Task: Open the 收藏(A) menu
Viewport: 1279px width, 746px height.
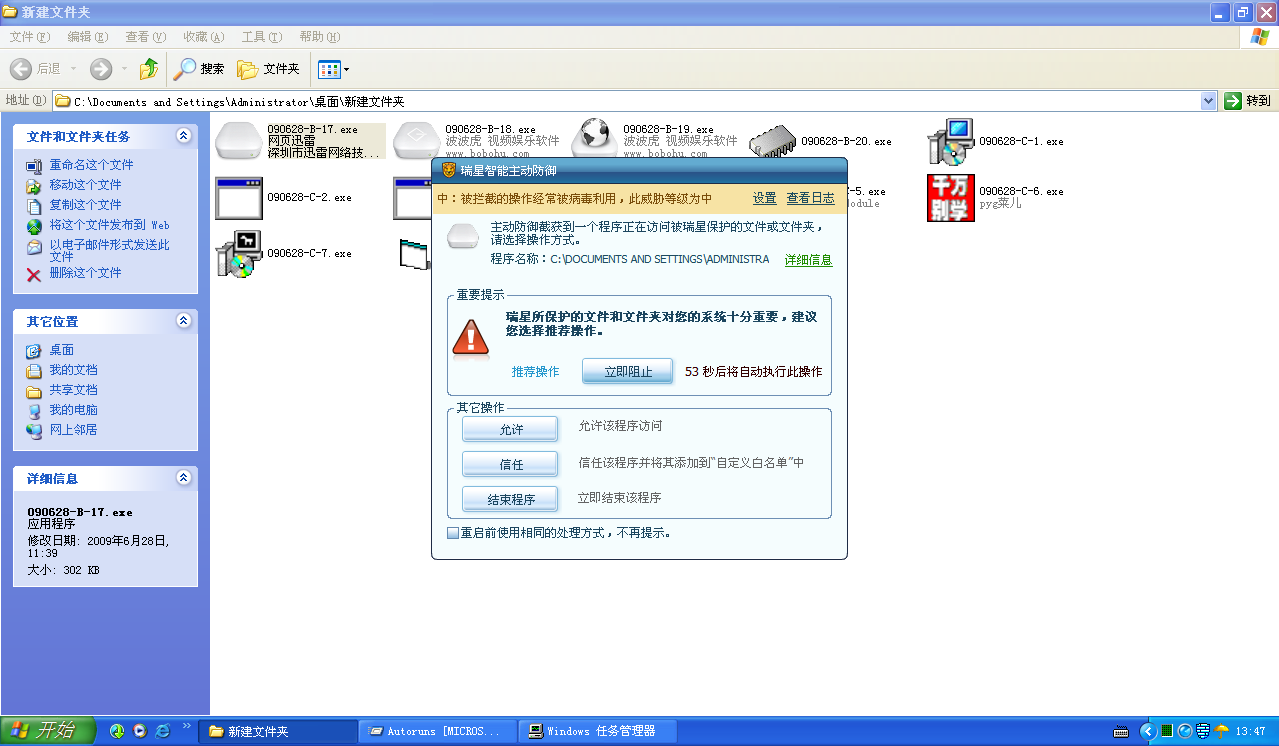Action: (x=203, y=37)
